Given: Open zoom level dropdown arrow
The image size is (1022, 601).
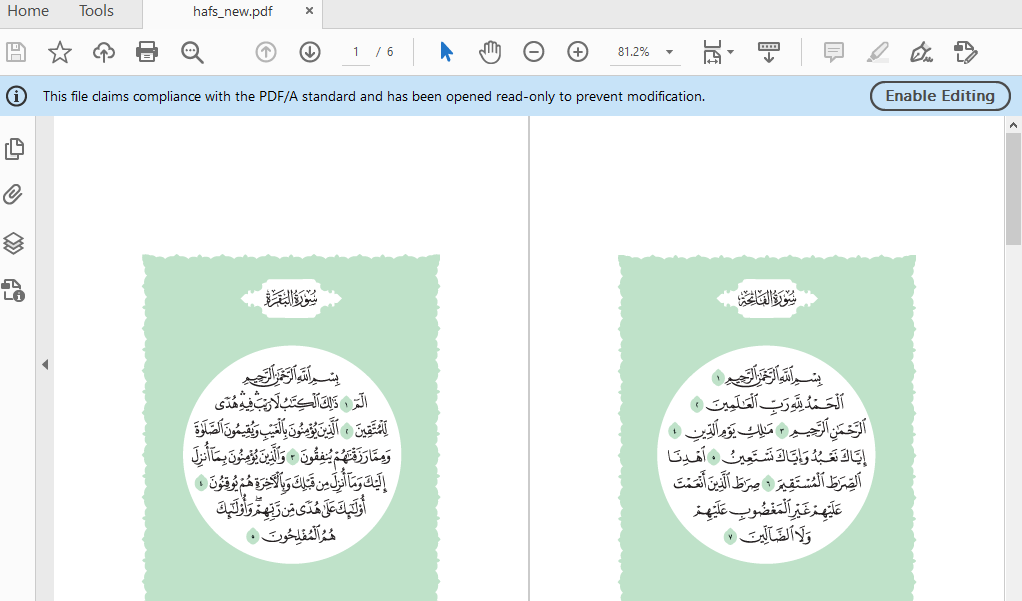Looking at the screenshot, I should [669, 52].
